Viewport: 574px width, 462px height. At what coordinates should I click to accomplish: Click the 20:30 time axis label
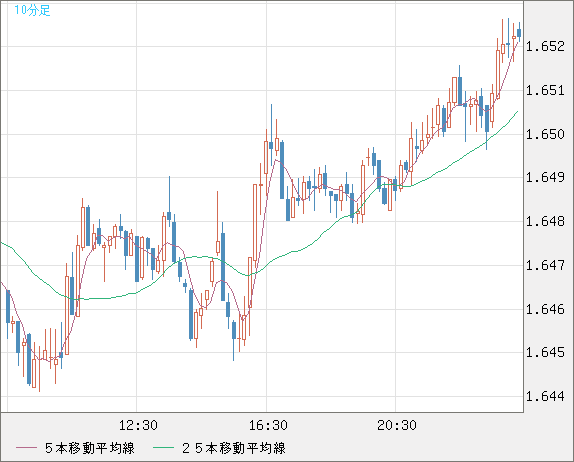point(397,425)
